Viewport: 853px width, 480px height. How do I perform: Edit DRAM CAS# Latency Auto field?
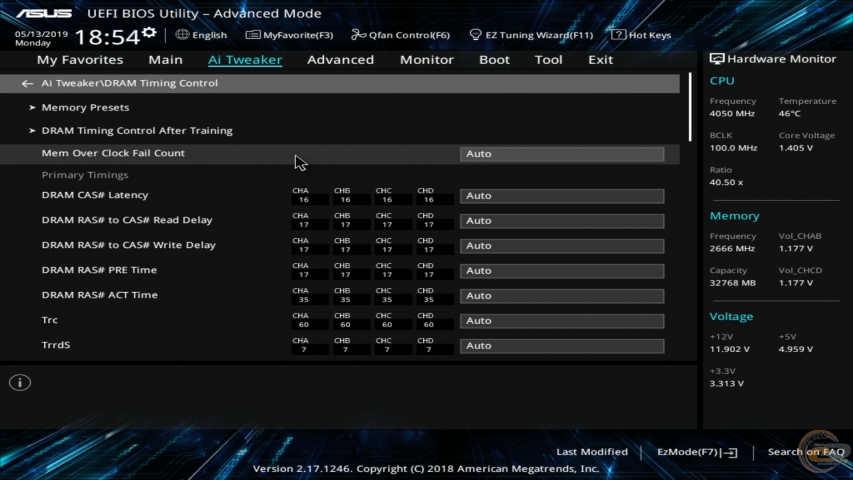(562, 196)
